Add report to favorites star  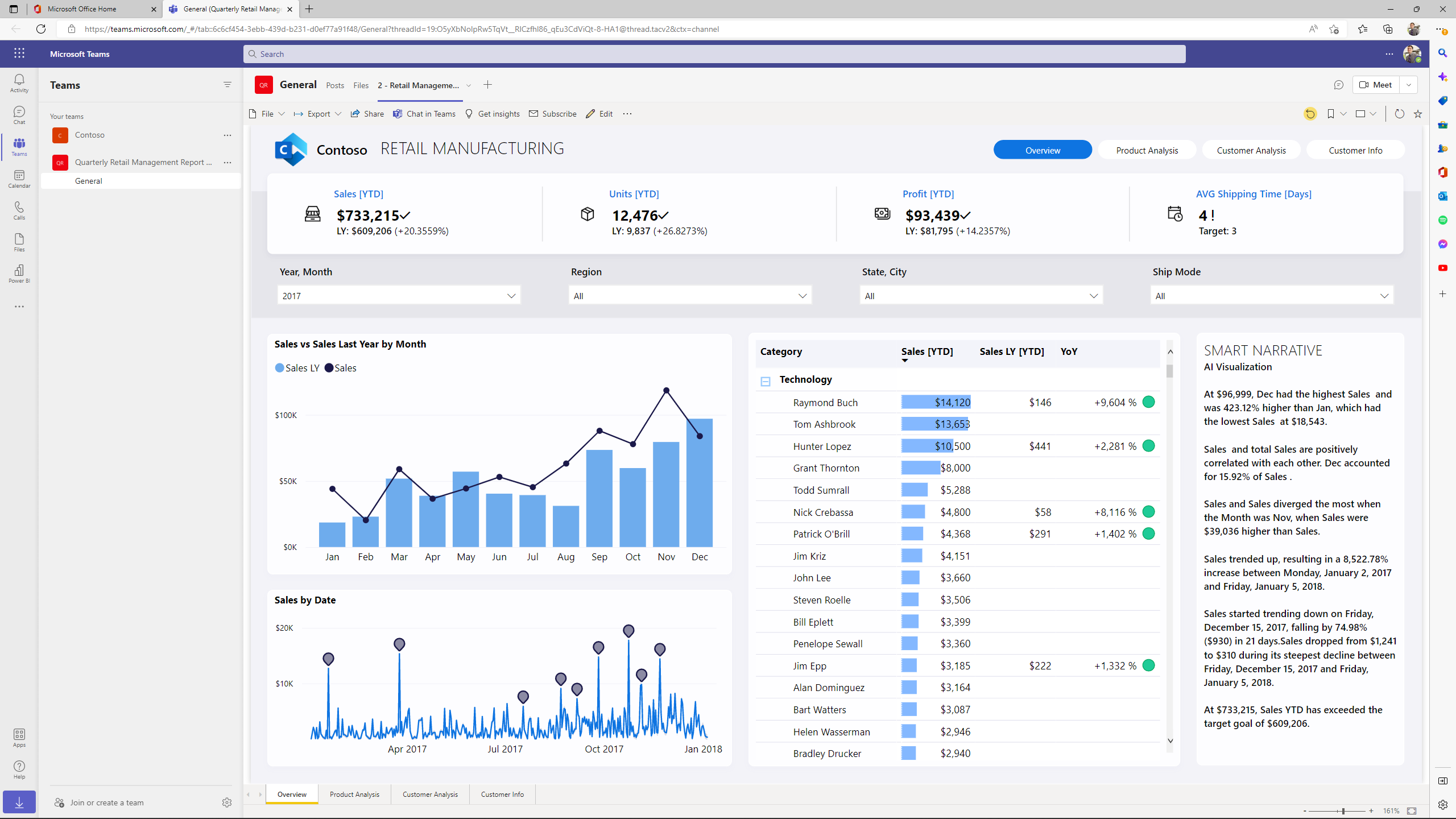pyautogui.click(x=1418, y=114)
